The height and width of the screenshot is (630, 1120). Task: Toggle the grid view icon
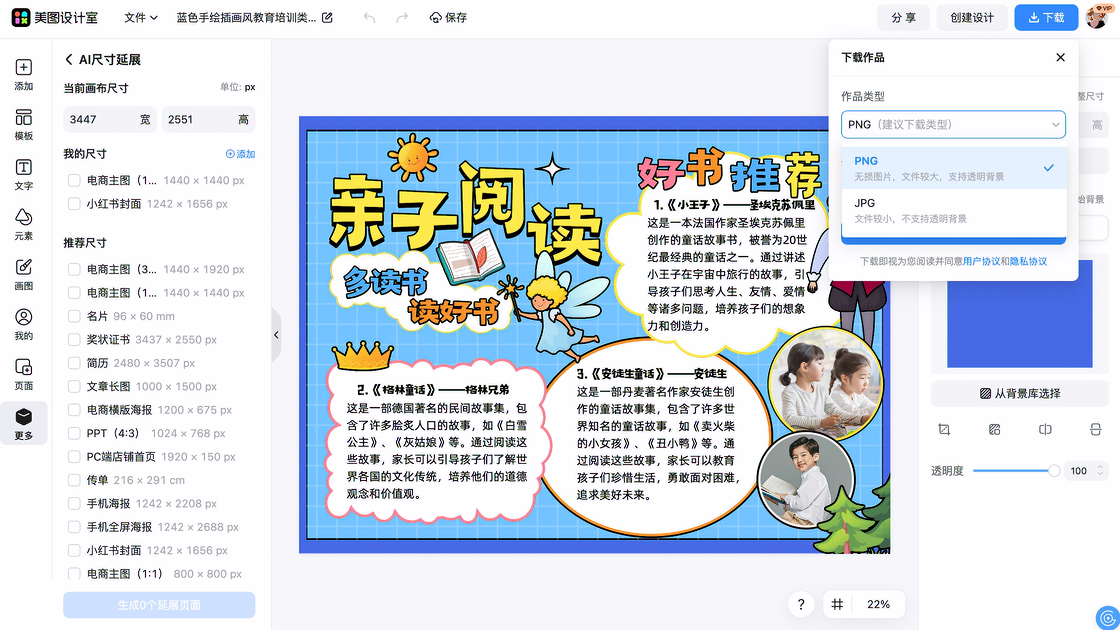click(x=837, y=604)
